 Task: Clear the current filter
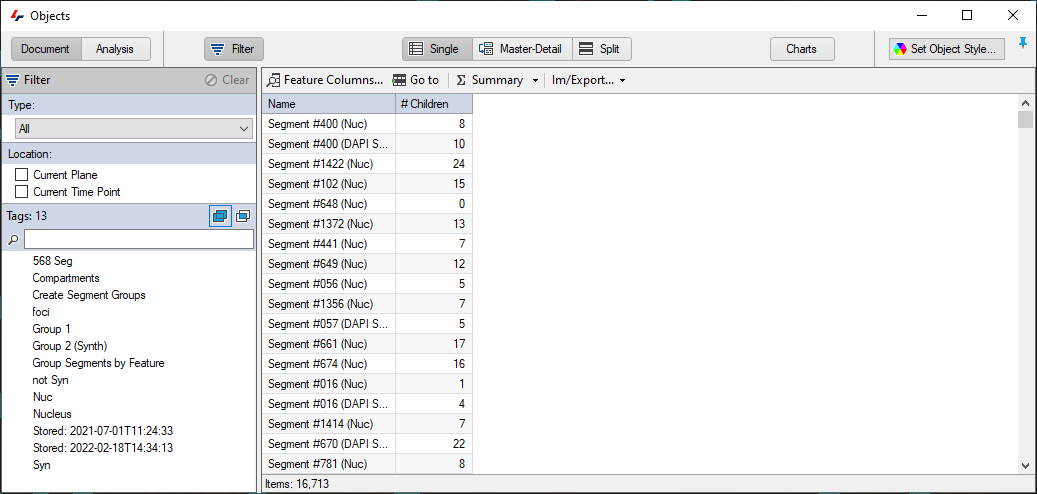click(227, 80)
